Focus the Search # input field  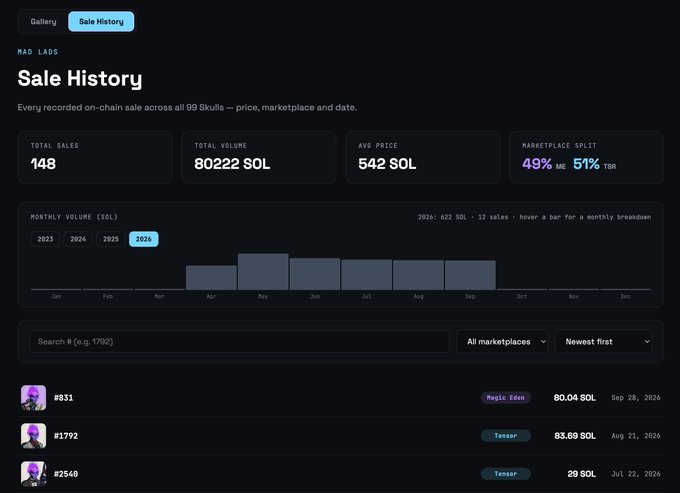[x=239, y=342]
